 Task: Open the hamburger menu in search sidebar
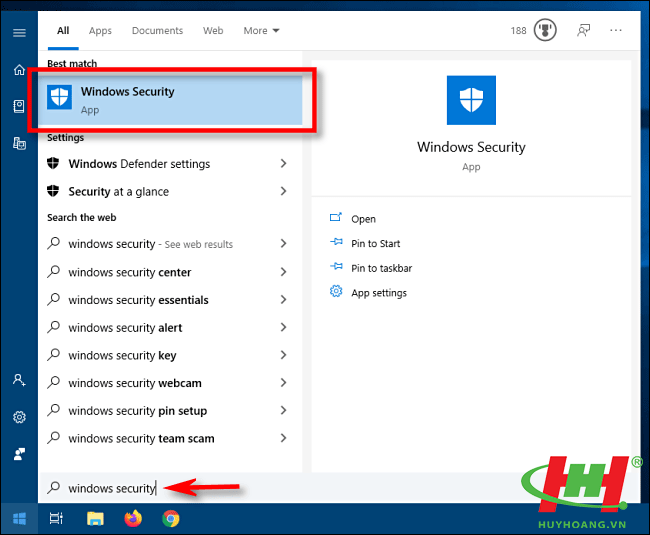(x=19, y=33)
